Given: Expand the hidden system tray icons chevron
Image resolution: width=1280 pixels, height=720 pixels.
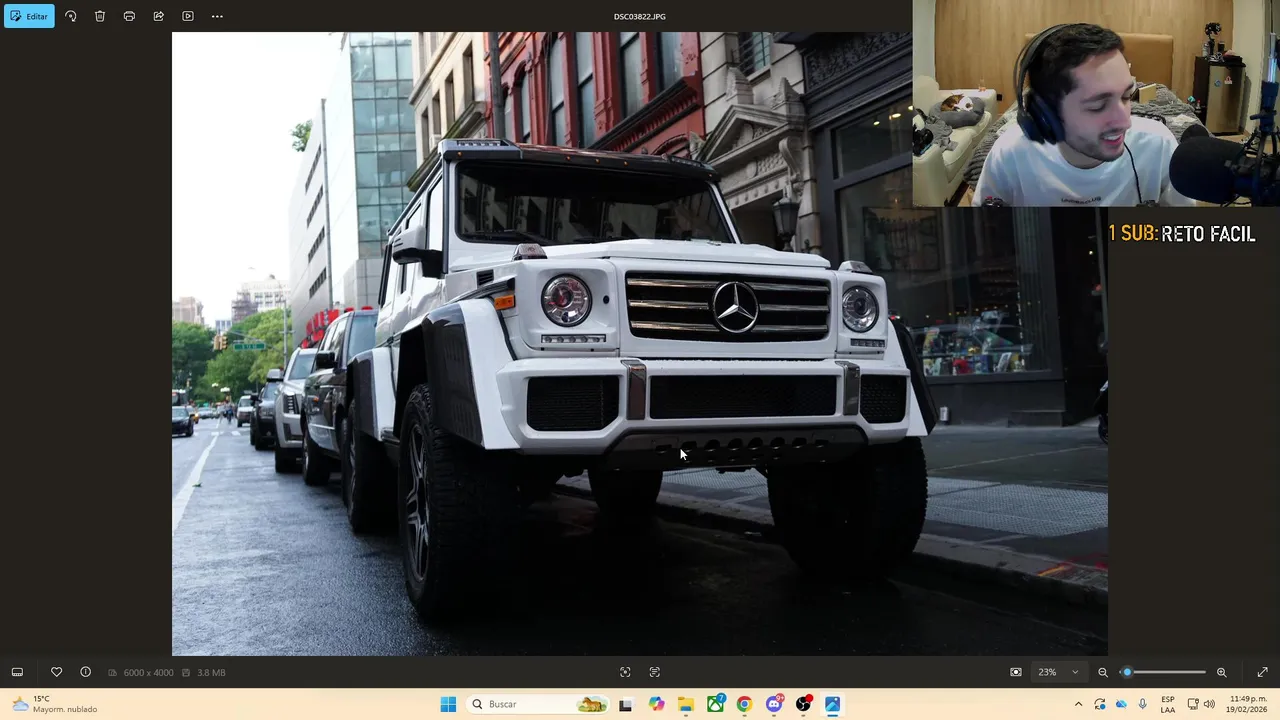Looking at the screenshot, I should [1078, 704].
